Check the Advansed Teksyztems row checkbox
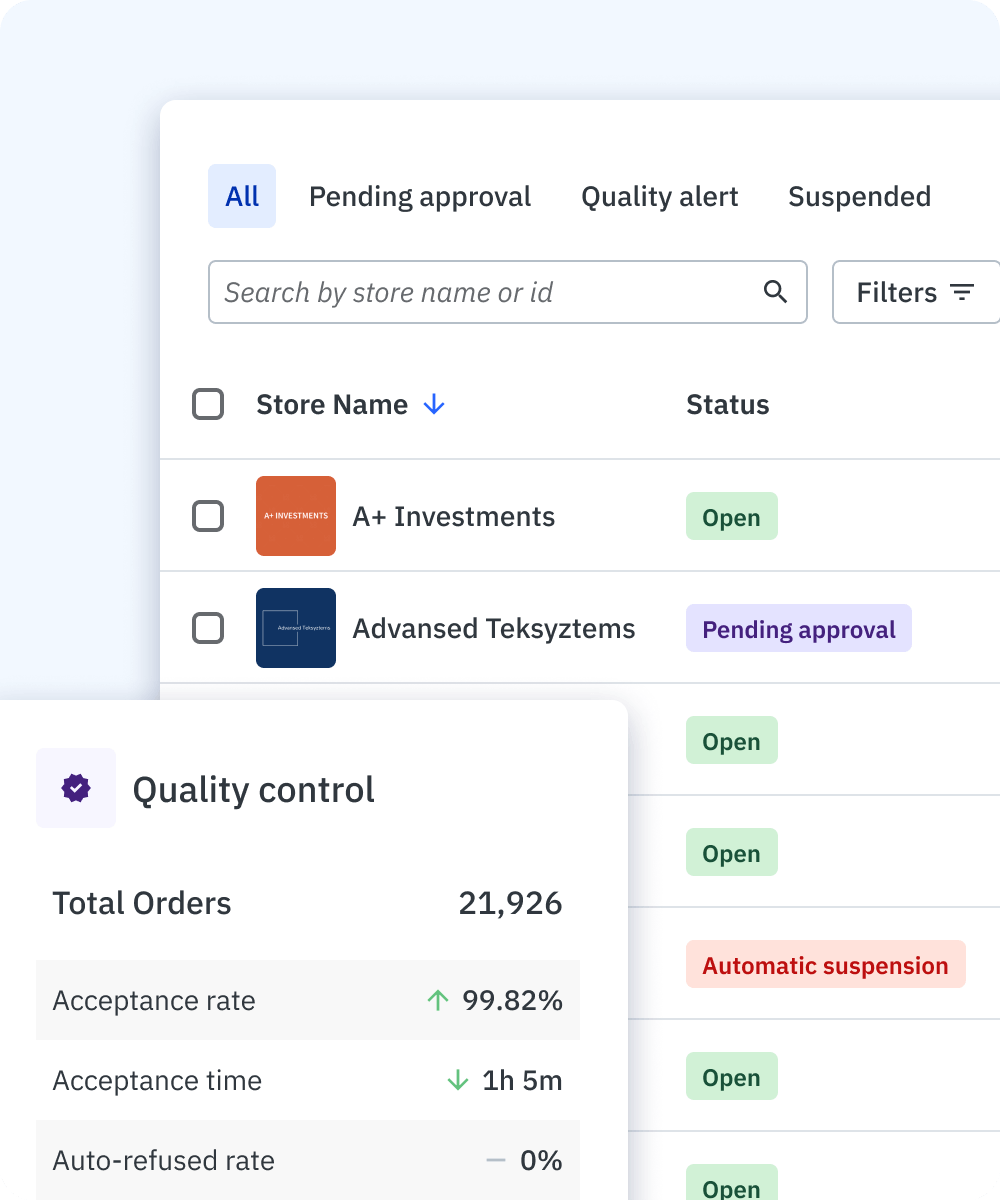 pos(208,628)
